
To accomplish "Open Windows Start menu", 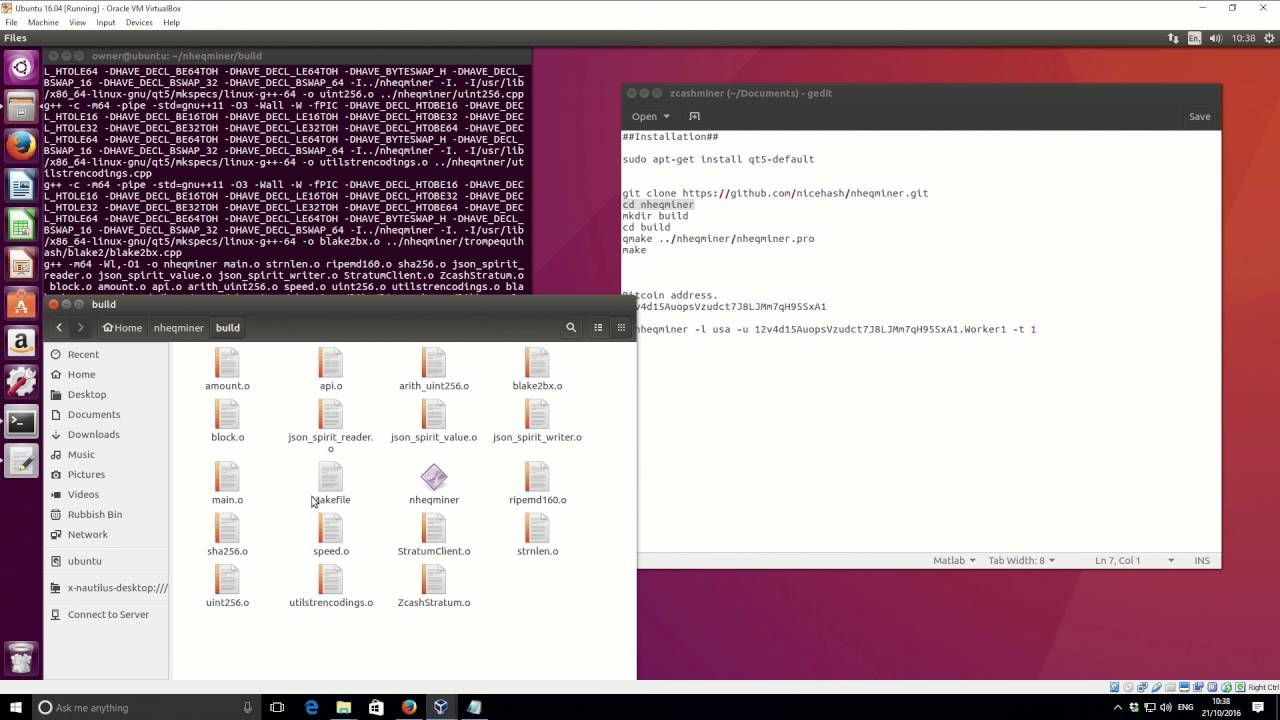I will point(15,707).
